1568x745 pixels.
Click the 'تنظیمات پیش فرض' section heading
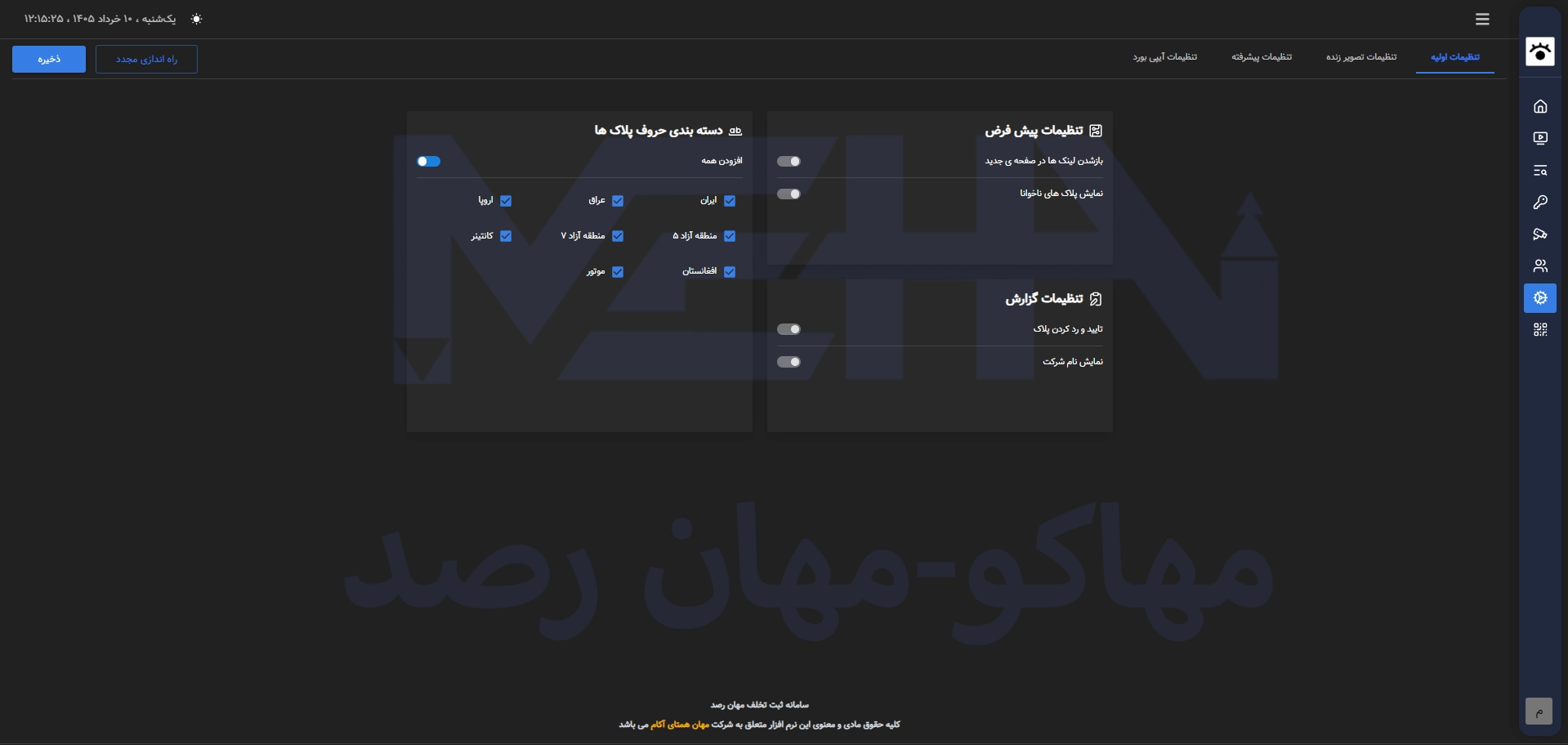pos(1034,131)
